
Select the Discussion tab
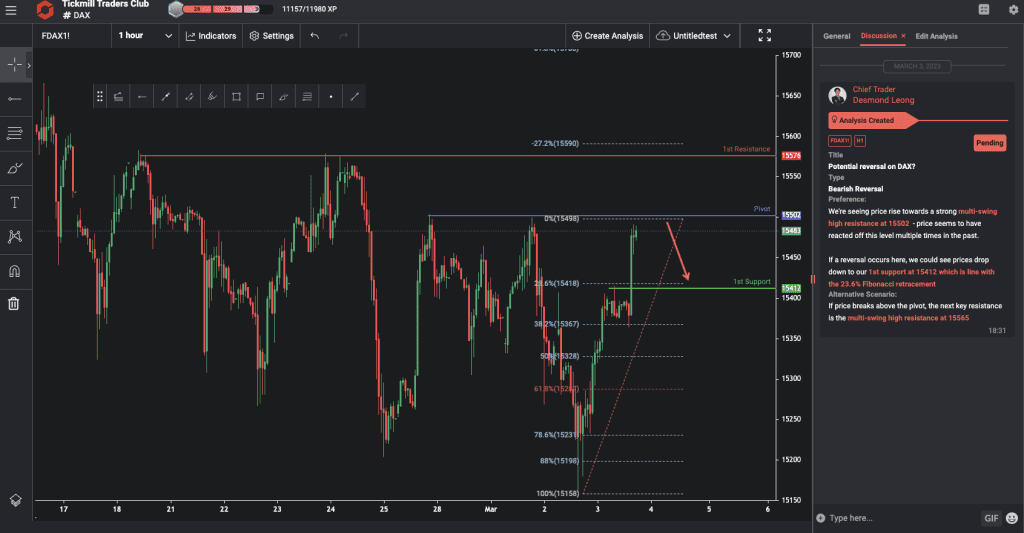[x=878, y=36]
